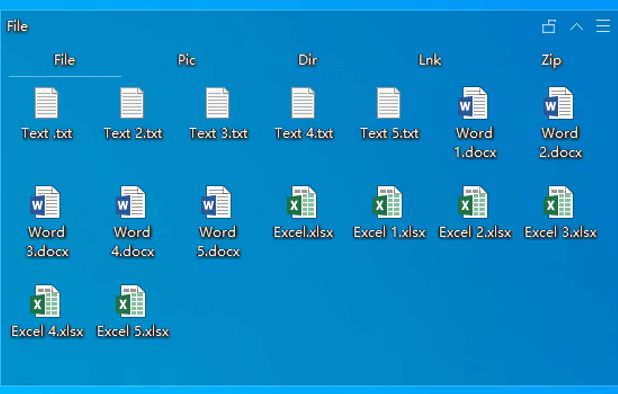This screenshot has width=618, height=394.
Task: Click the "Text 5.txt" name label
Action: point(389,133)
